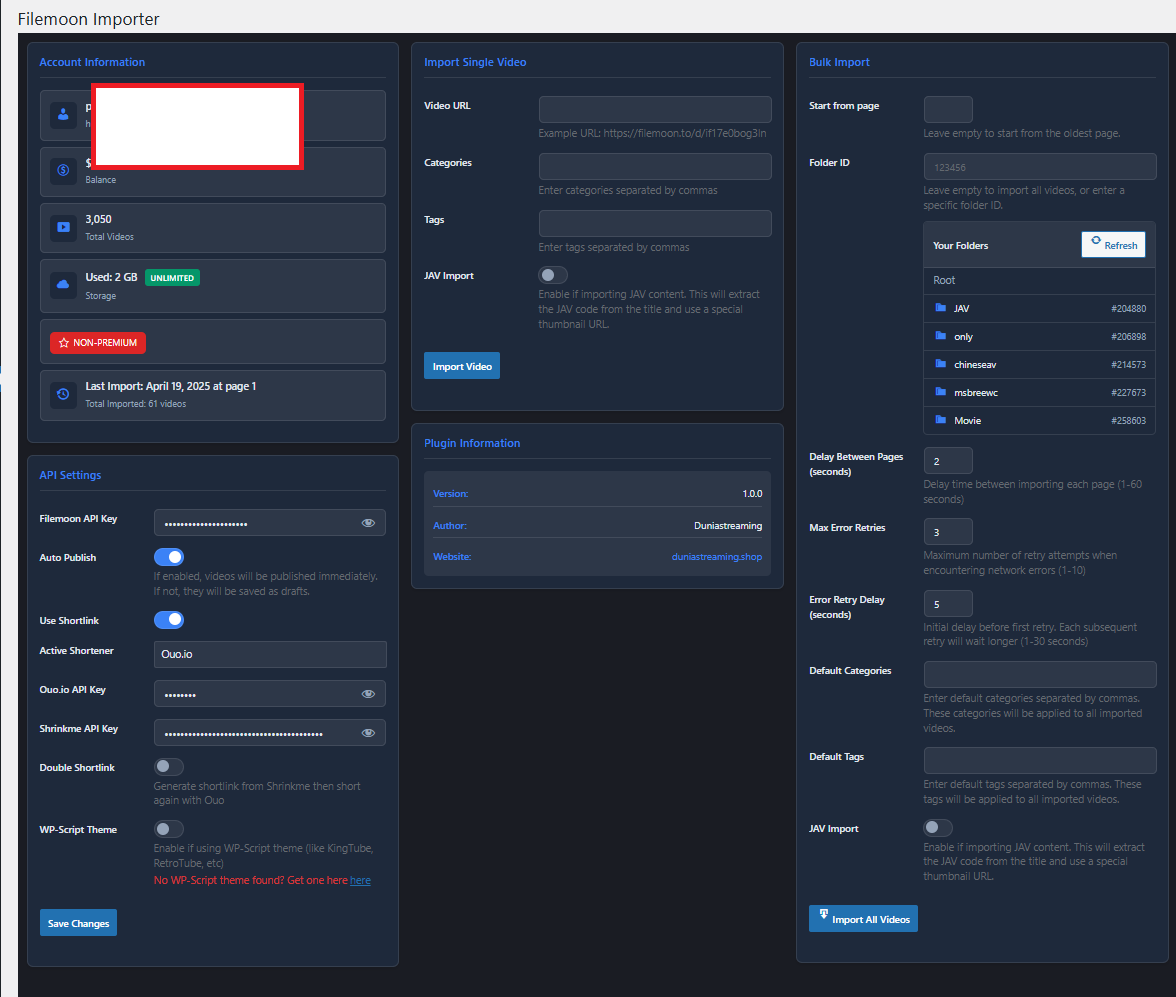This screenshot has height=997, width=1176.
Task: Disable the Auto Publish toggle
Action: pyautogui.click(x=169, y=557)
